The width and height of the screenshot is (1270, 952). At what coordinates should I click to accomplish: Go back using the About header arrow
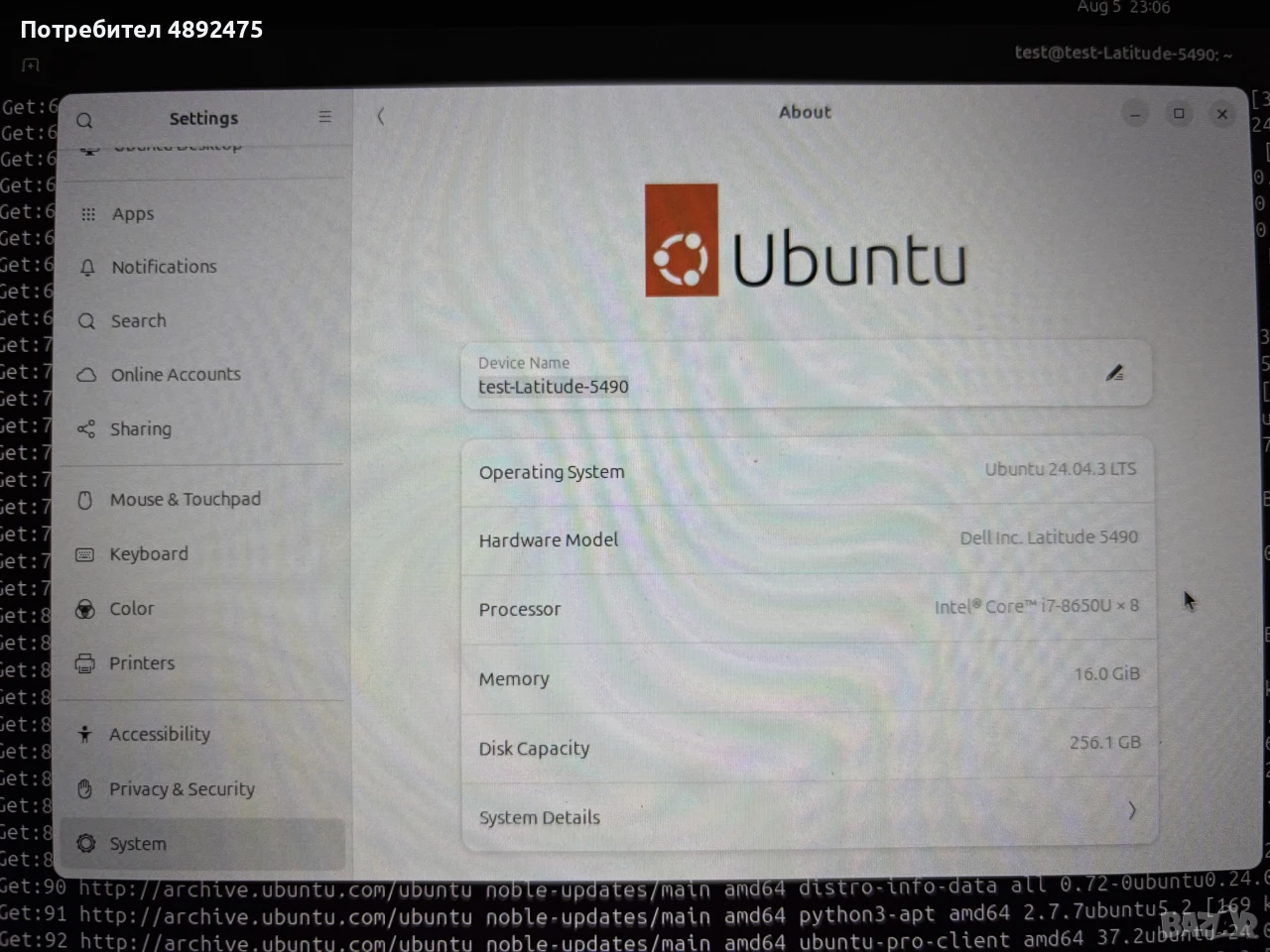click(x=380, y=116)
